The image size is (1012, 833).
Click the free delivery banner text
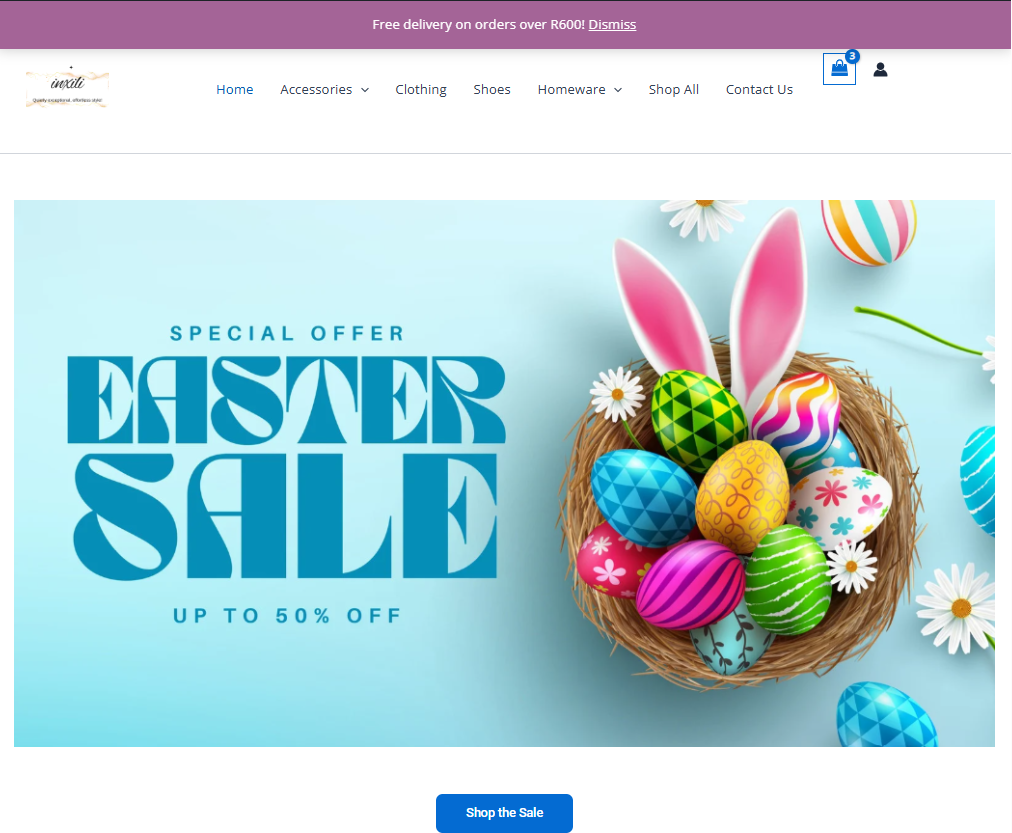pos(478,25)
